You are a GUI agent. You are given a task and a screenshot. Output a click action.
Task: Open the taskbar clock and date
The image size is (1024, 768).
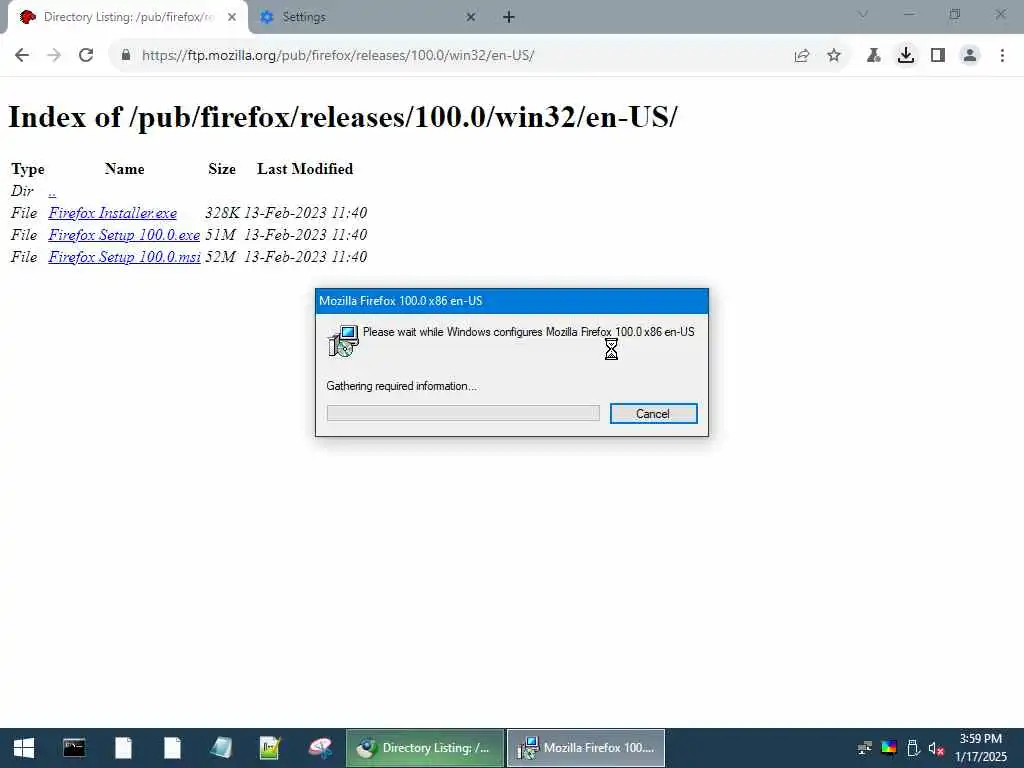980,748
